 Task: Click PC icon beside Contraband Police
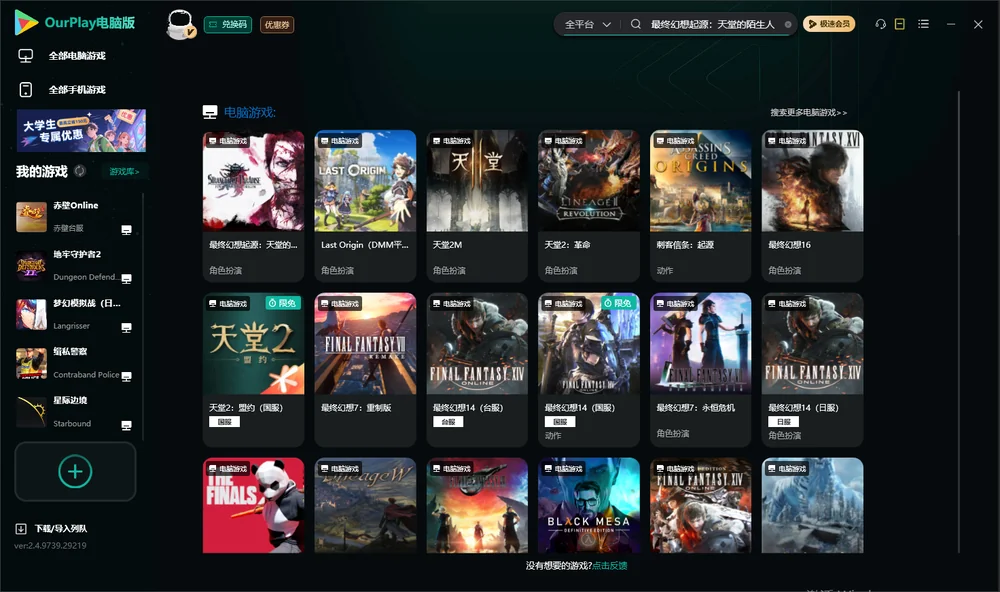point(126,376)
